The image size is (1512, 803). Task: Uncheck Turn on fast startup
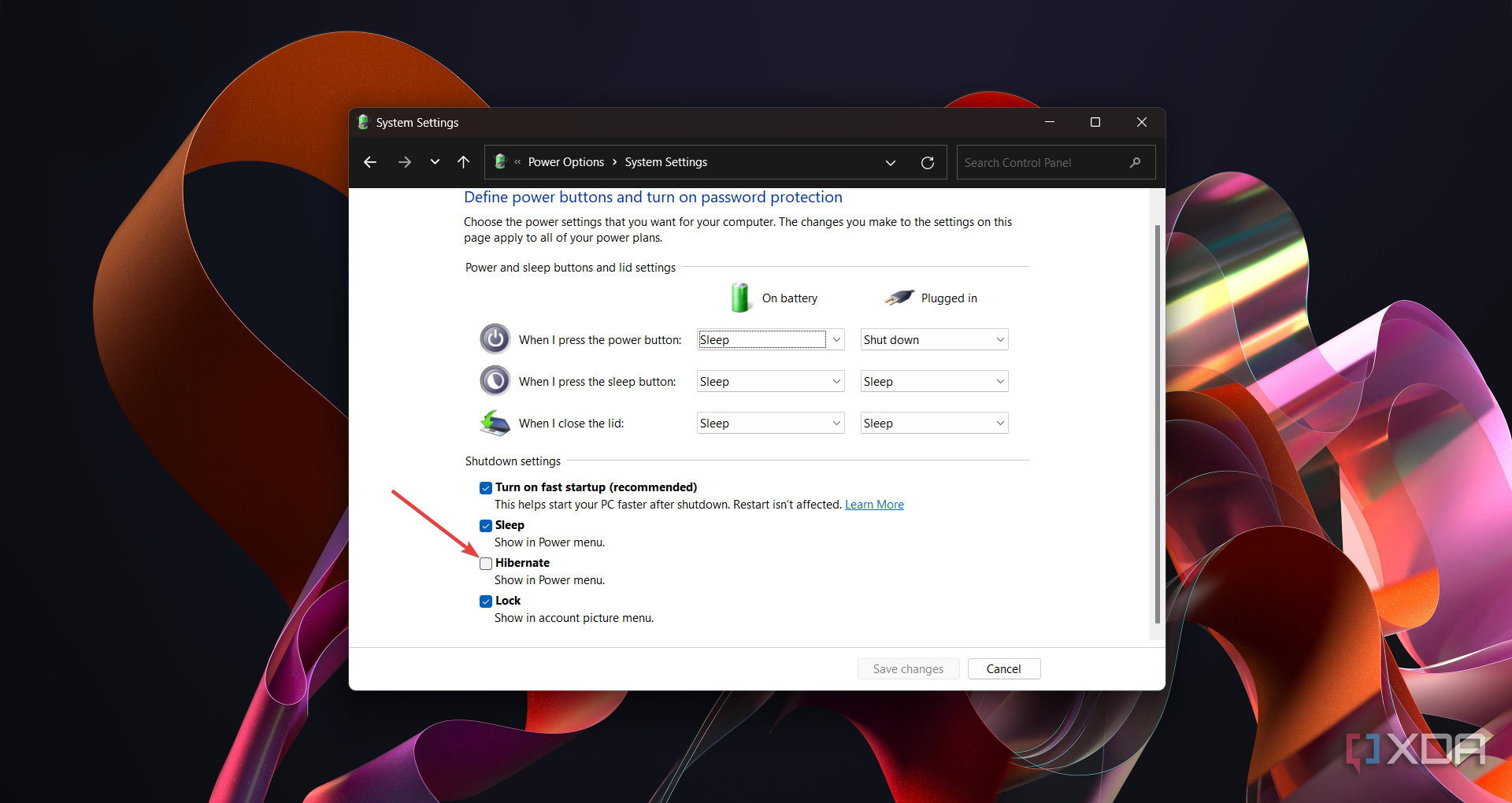(x=486, y=488)
